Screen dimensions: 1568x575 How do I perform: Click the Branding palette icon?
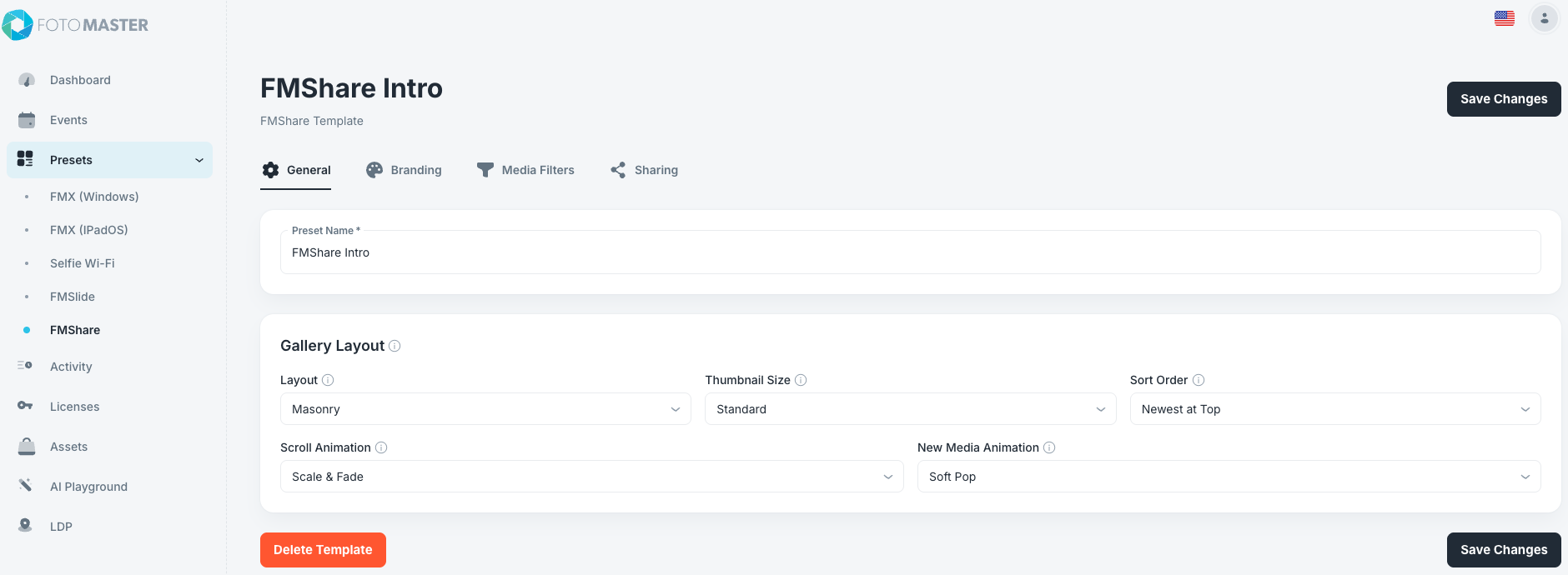tap(374, 170)
